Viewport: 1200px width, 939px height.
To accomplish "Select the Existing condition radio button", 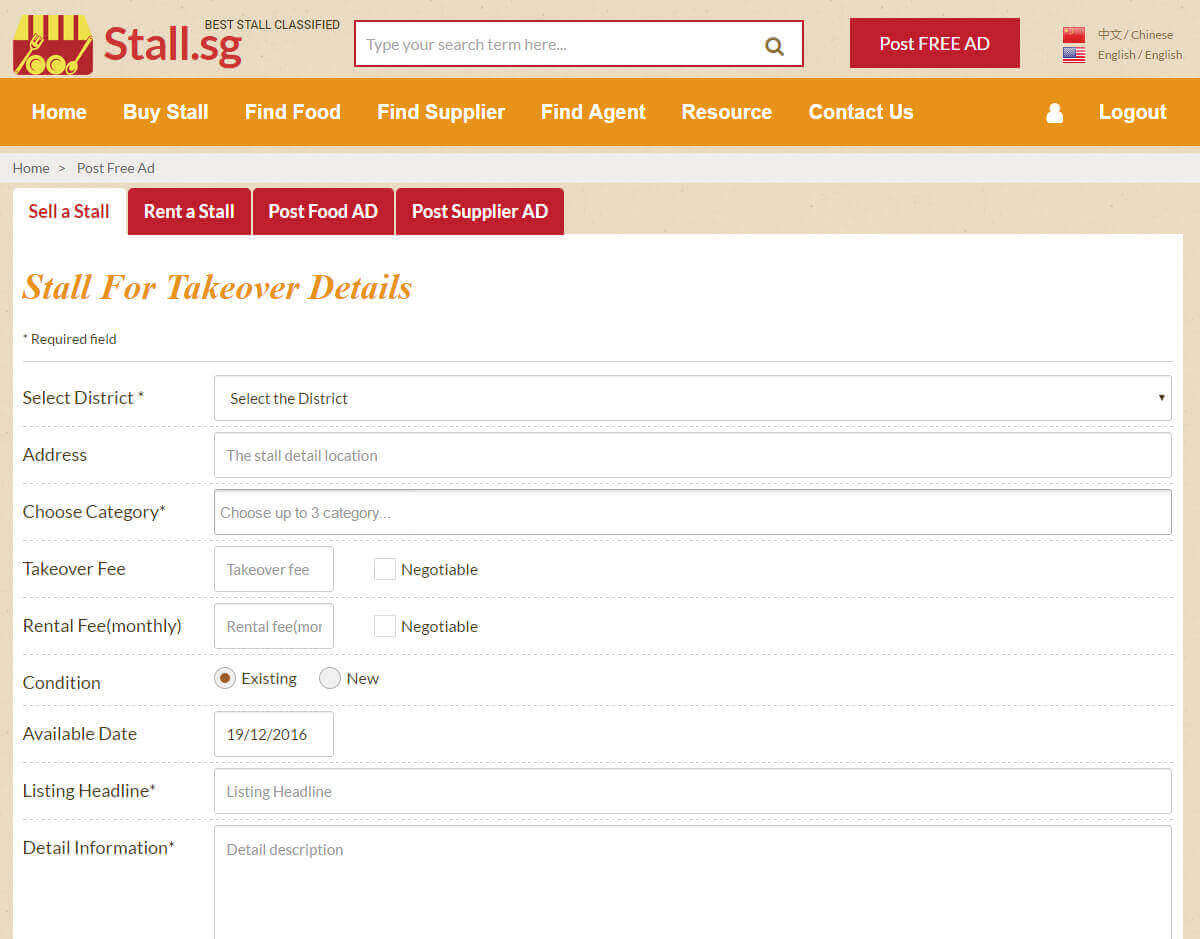I will point(225,678).
